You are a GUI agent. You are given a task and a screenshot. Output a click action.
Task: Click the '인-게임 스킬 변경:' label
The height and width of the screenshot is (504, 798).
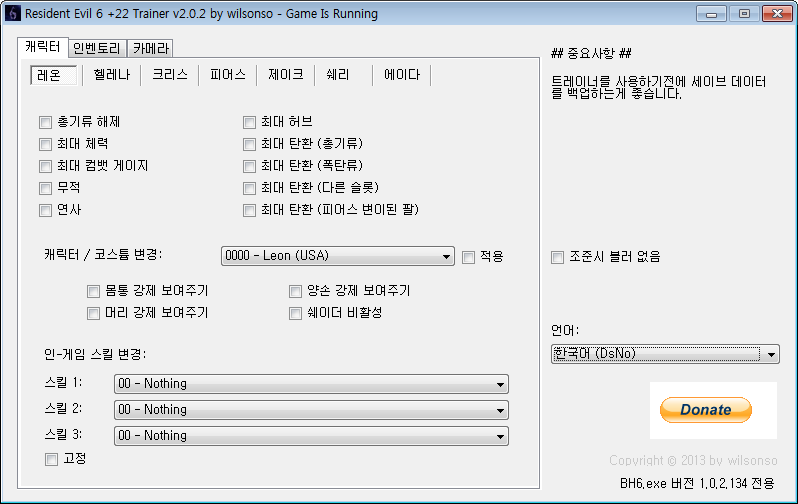point(95,354)
